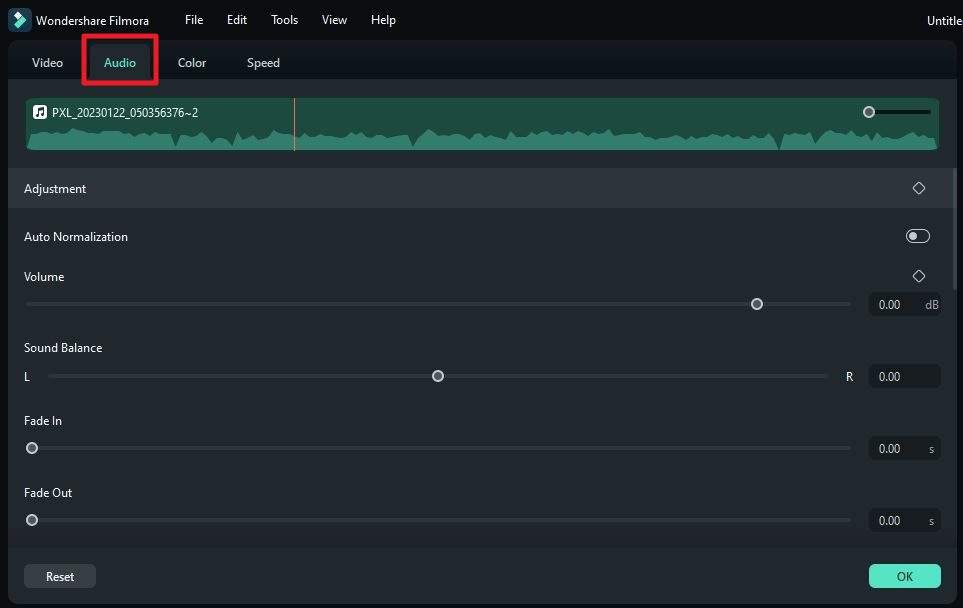Click the Sound Balance label
Screen dimensions: 963x608
pyautogui.click(x=63, y=348)
